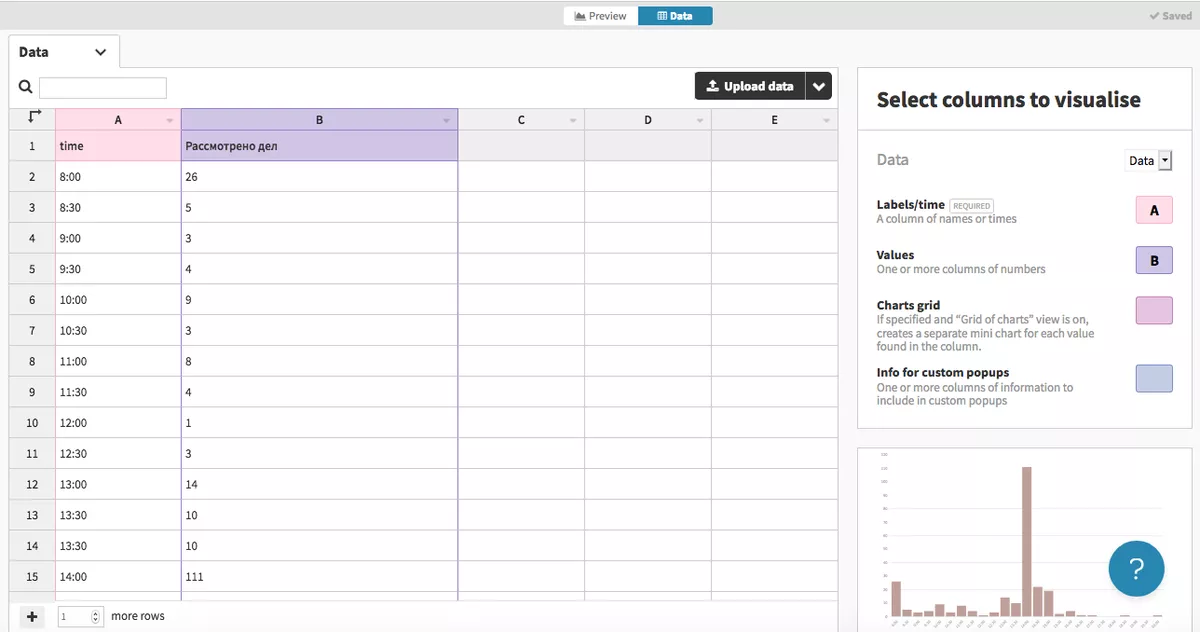Open the Data sheet selector in the columns panel
The image size is (1200, 632).
tap(1149, 160)
